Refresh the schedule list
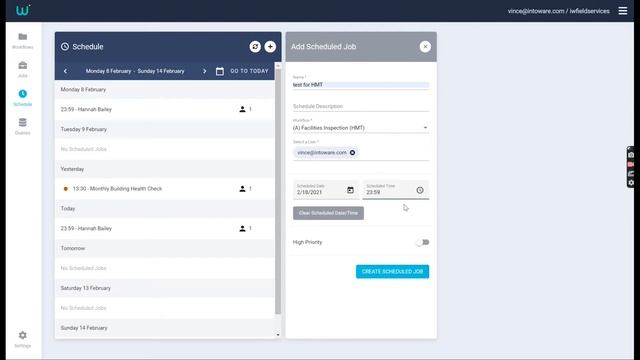The width and height of the screenshot is (640, 360). point(255,47)
